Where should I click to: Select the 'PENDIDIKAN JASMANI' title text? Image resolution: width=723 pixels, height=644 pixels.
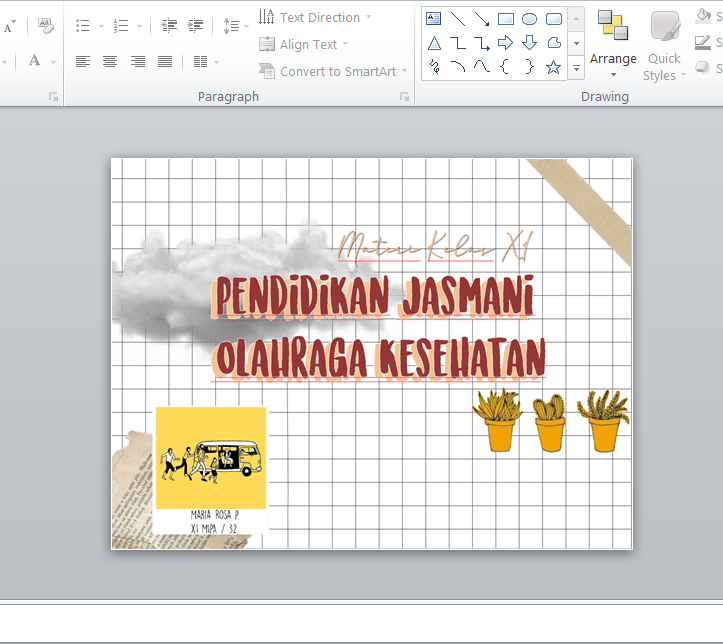374,296
